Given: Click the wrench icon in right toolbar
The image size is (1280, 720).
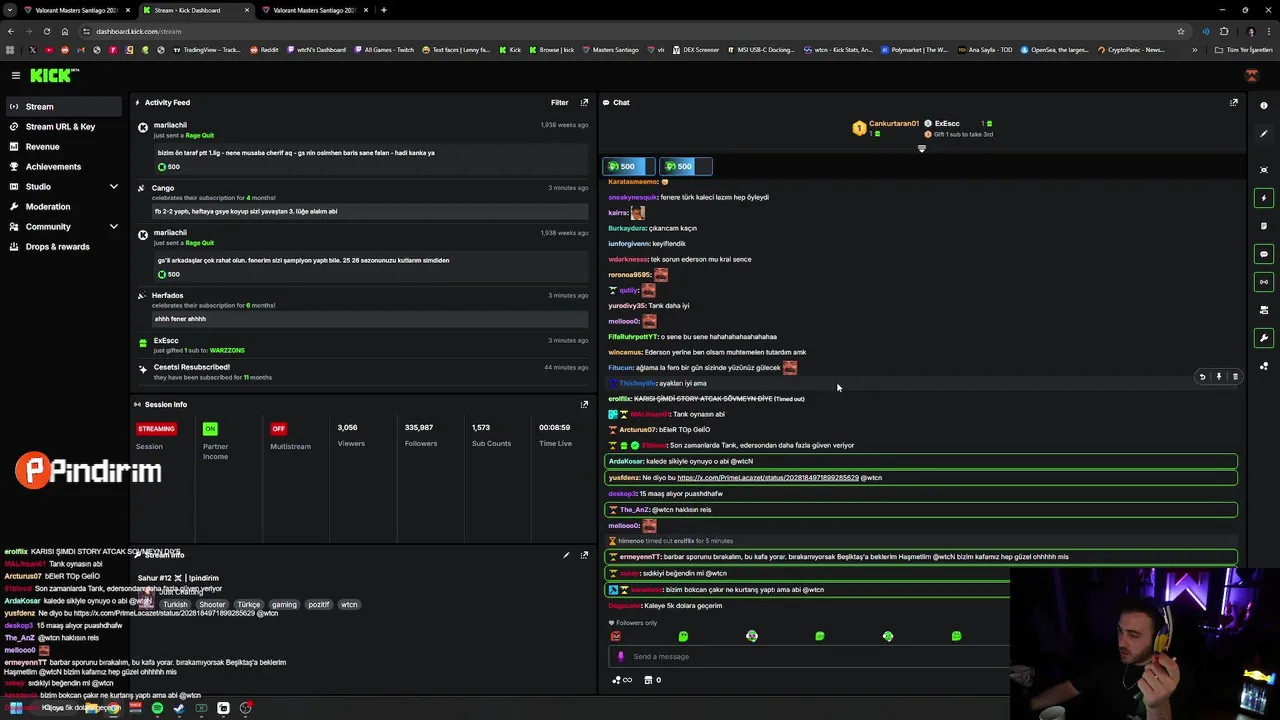Looking at the screenshot, I should 1264,338.
